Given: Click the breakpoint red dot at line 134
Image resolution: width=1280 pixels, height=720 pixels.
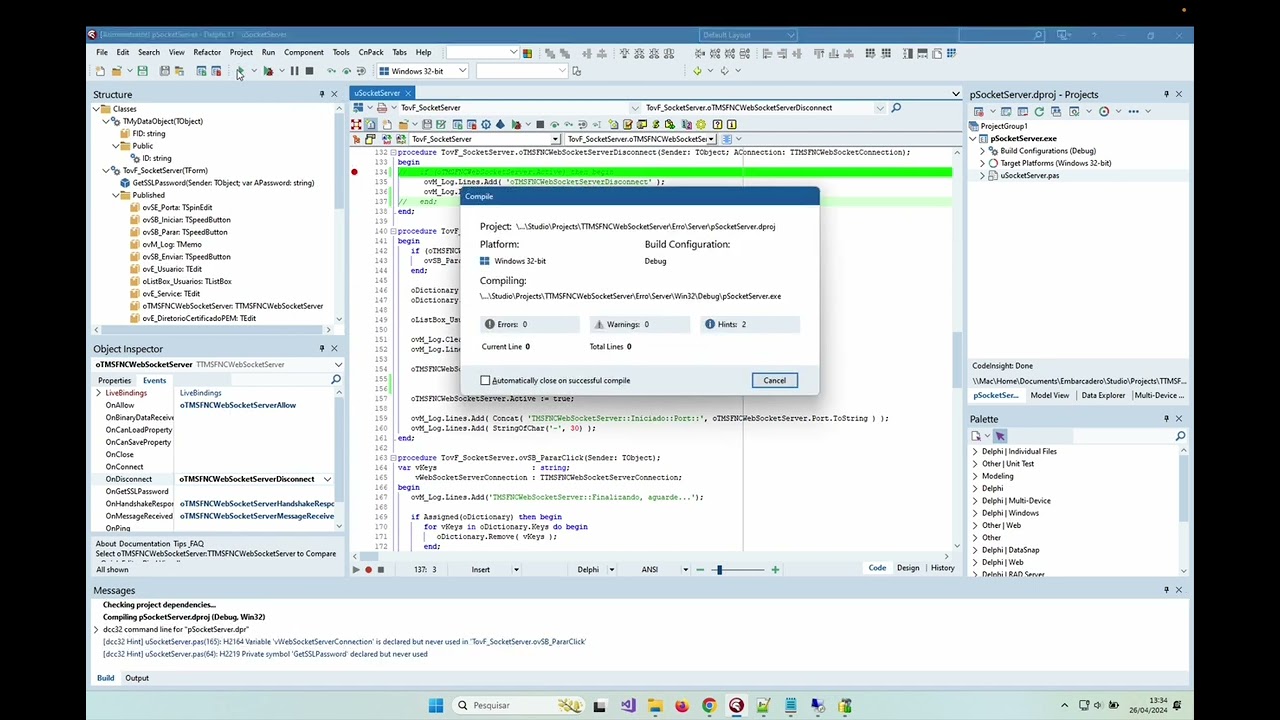Looking at the screenshot, I should [x=354, y=172].
